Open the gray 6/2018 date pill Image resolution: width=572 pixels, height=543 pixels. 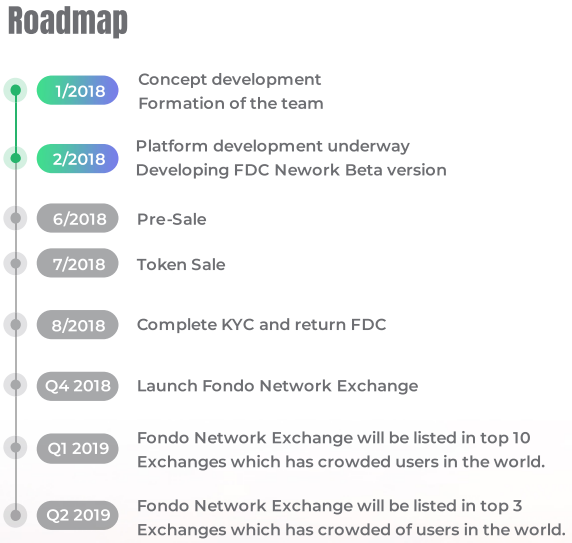[78, 218]
